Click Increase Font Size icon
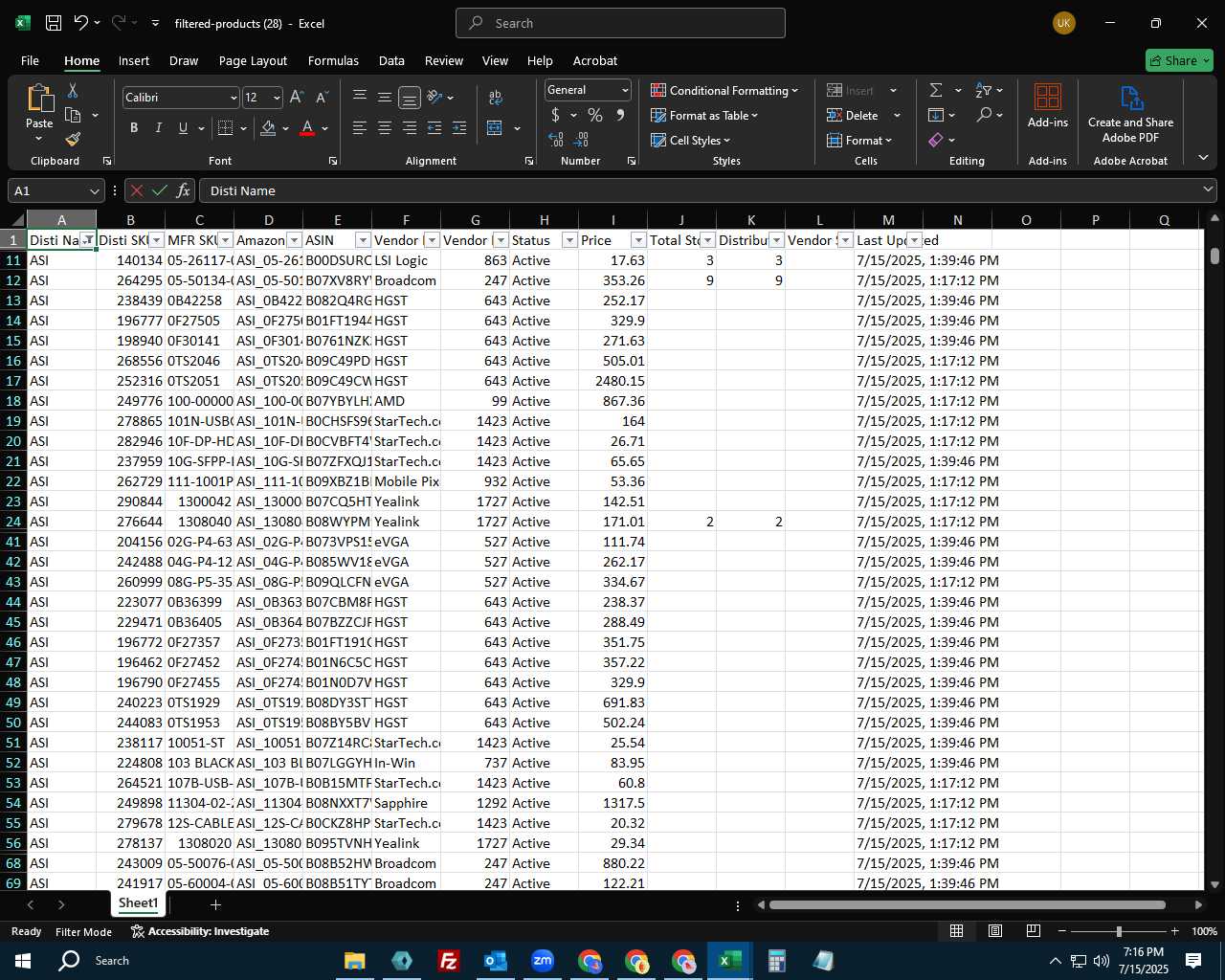 point(297,97)
